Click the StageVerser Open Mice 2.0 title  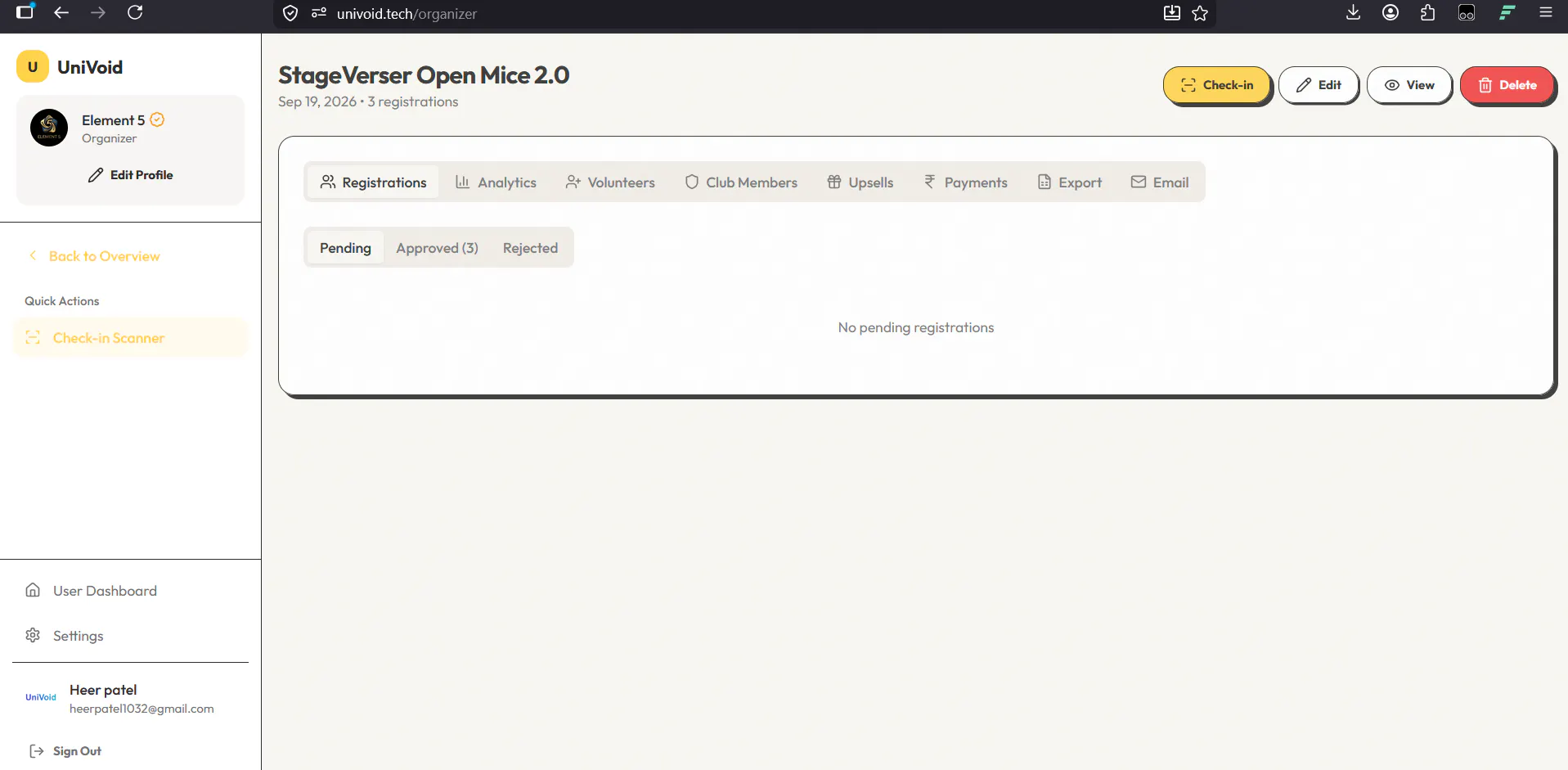424,75
